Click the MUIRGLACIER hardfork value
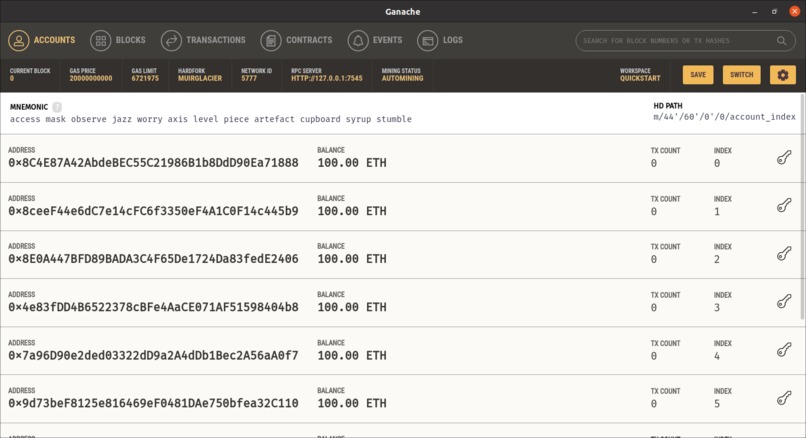Screen dimensions: 806x438 tap(200, 79)
